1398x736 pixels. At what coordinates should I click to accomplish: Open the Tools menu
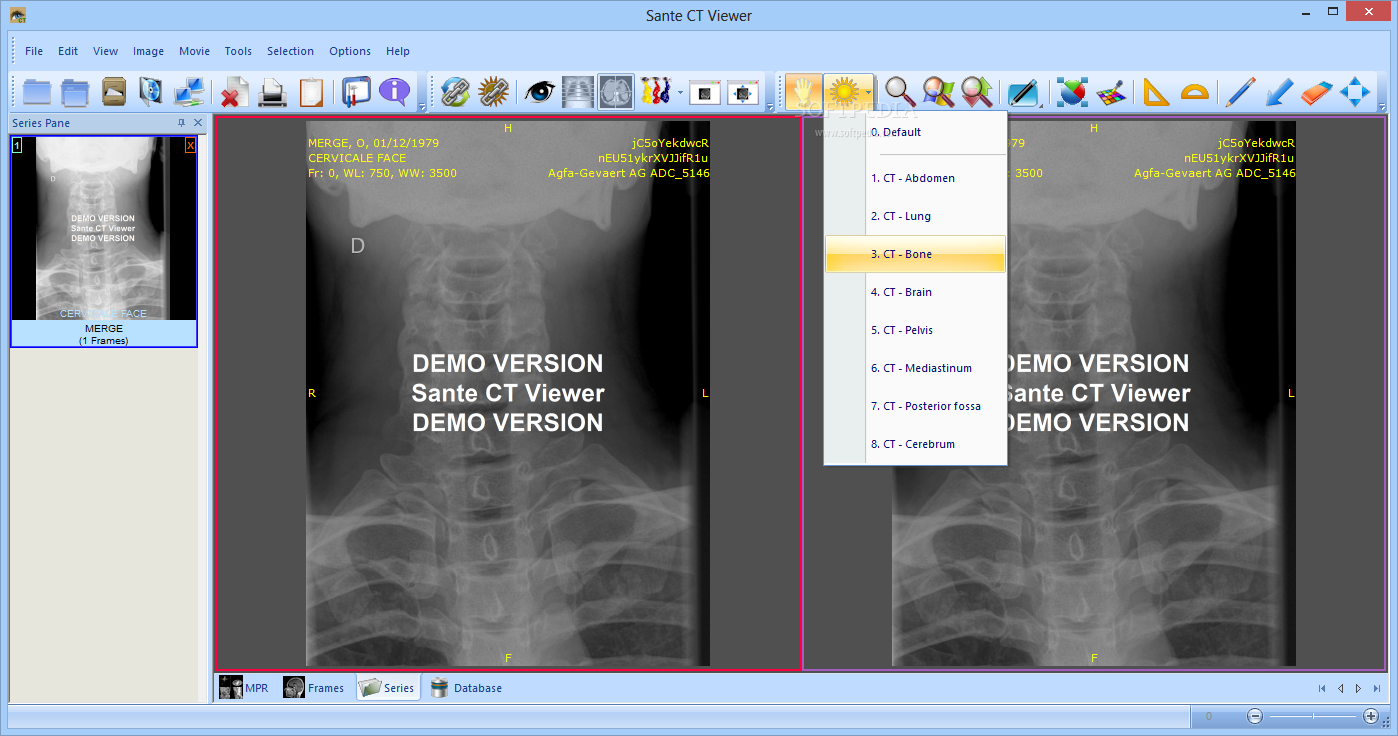pyautogui.click(x=238, y=51)
